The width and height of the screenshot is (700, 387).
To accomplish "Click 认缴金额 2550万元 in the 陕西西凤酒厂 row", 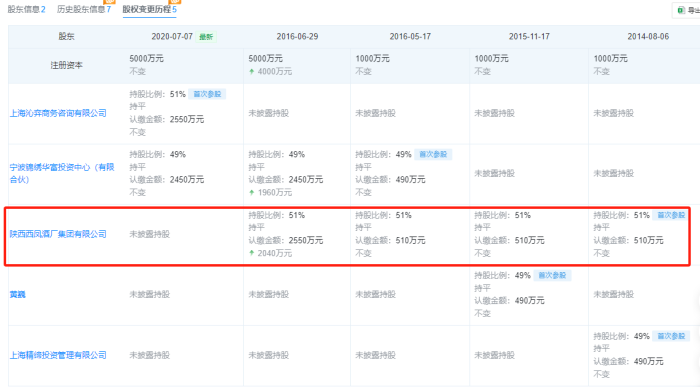I will tap(286, 240).
